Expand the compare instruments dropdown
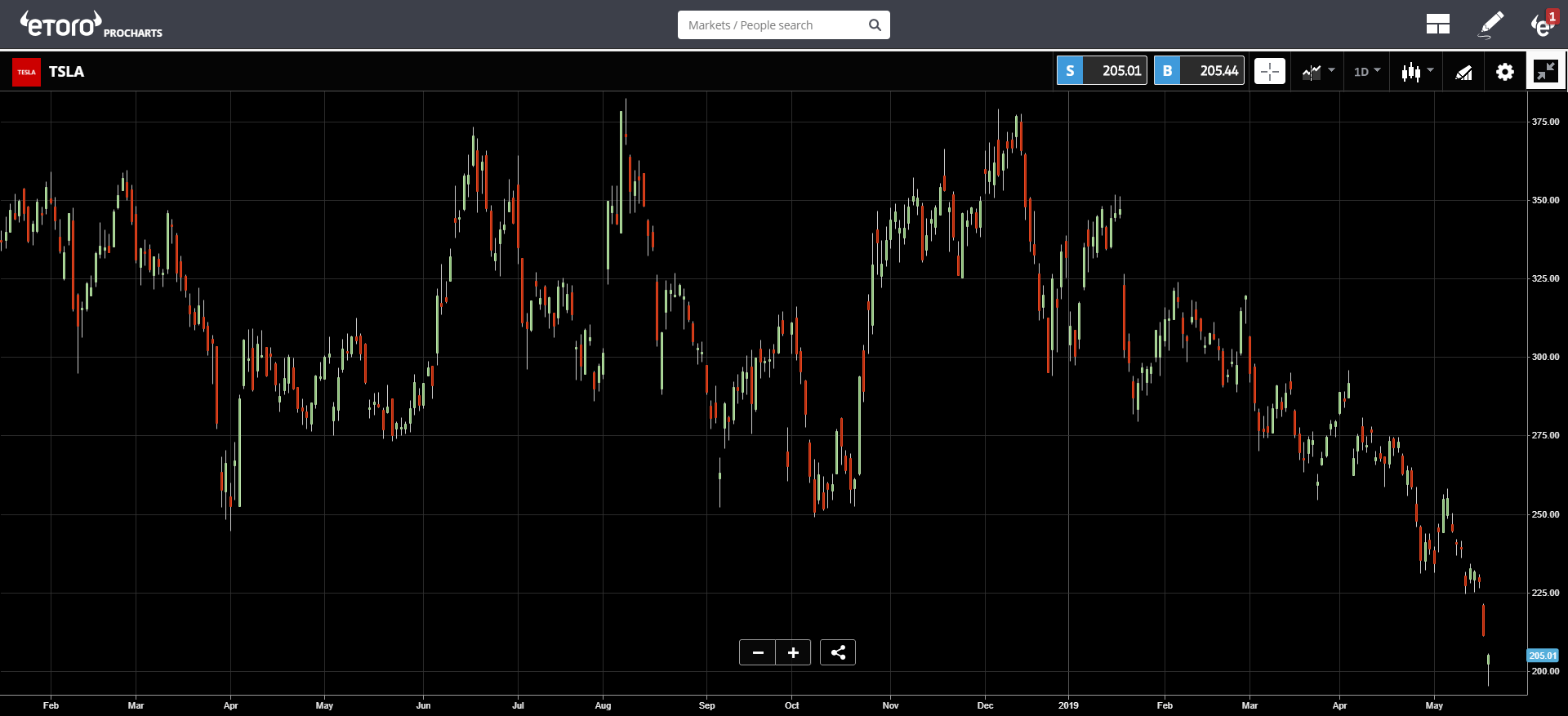 pyautogui.click(x=1318, y=72)
